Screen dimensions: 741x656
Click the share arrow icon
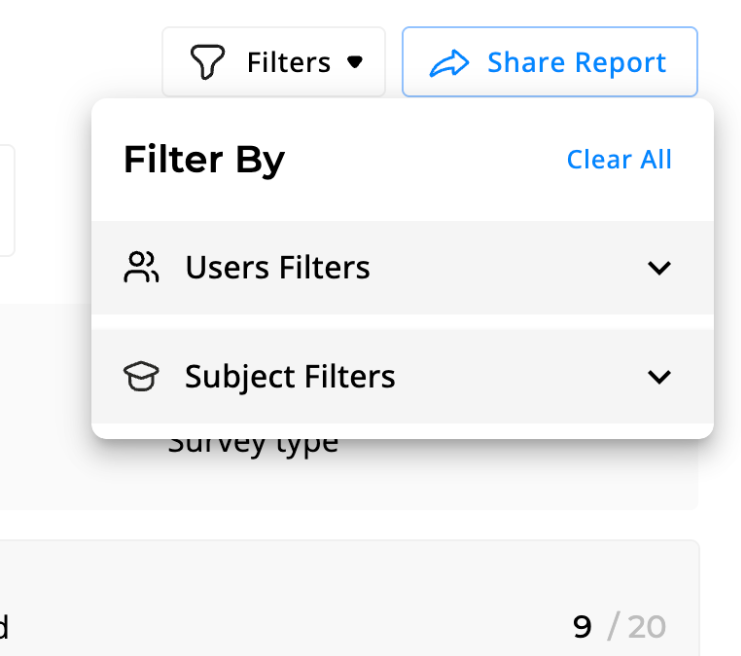pos(449,63)
